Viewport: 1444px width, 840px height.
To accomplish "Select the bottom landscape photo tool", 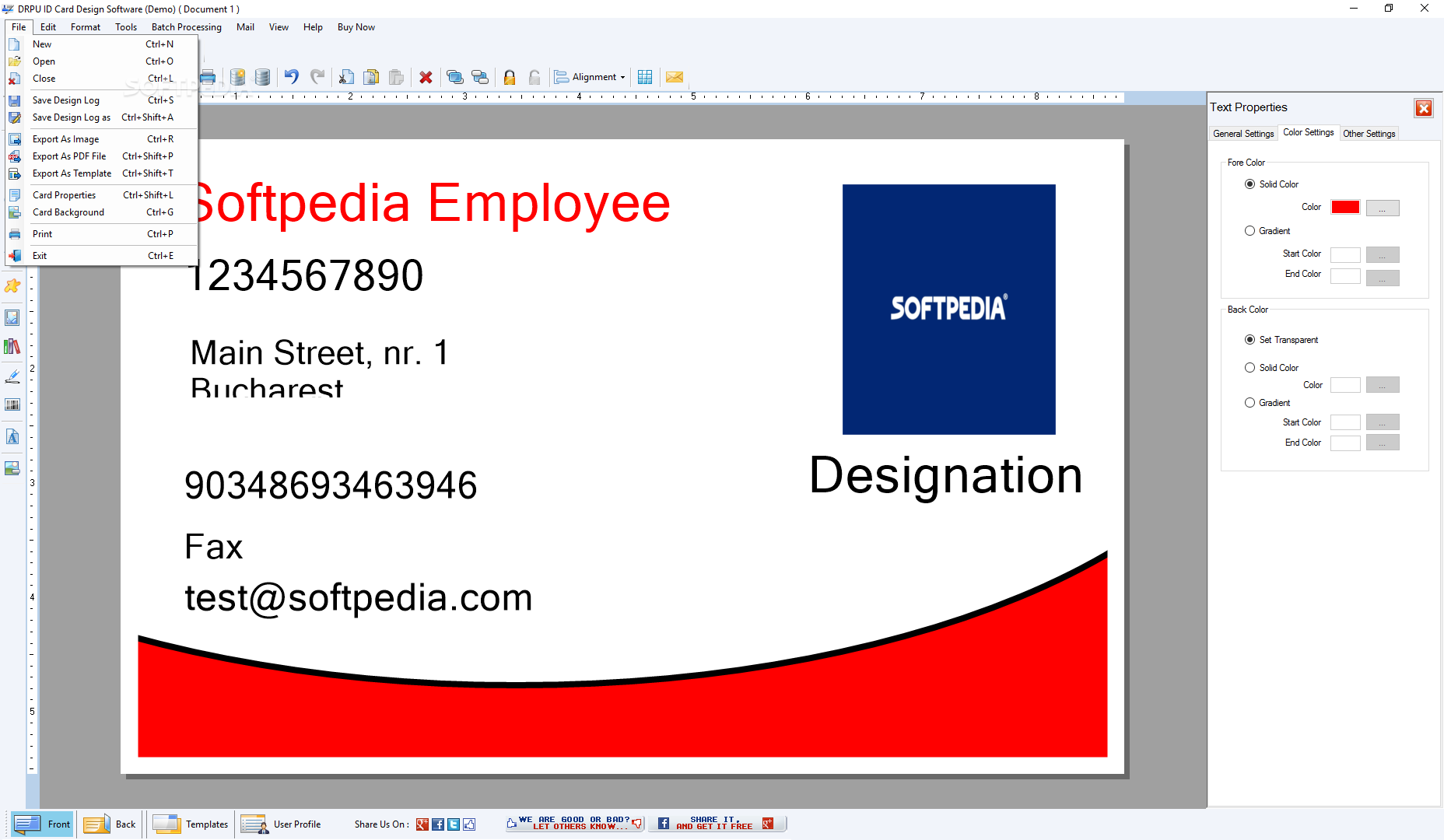I will click(x=12, y=468).
